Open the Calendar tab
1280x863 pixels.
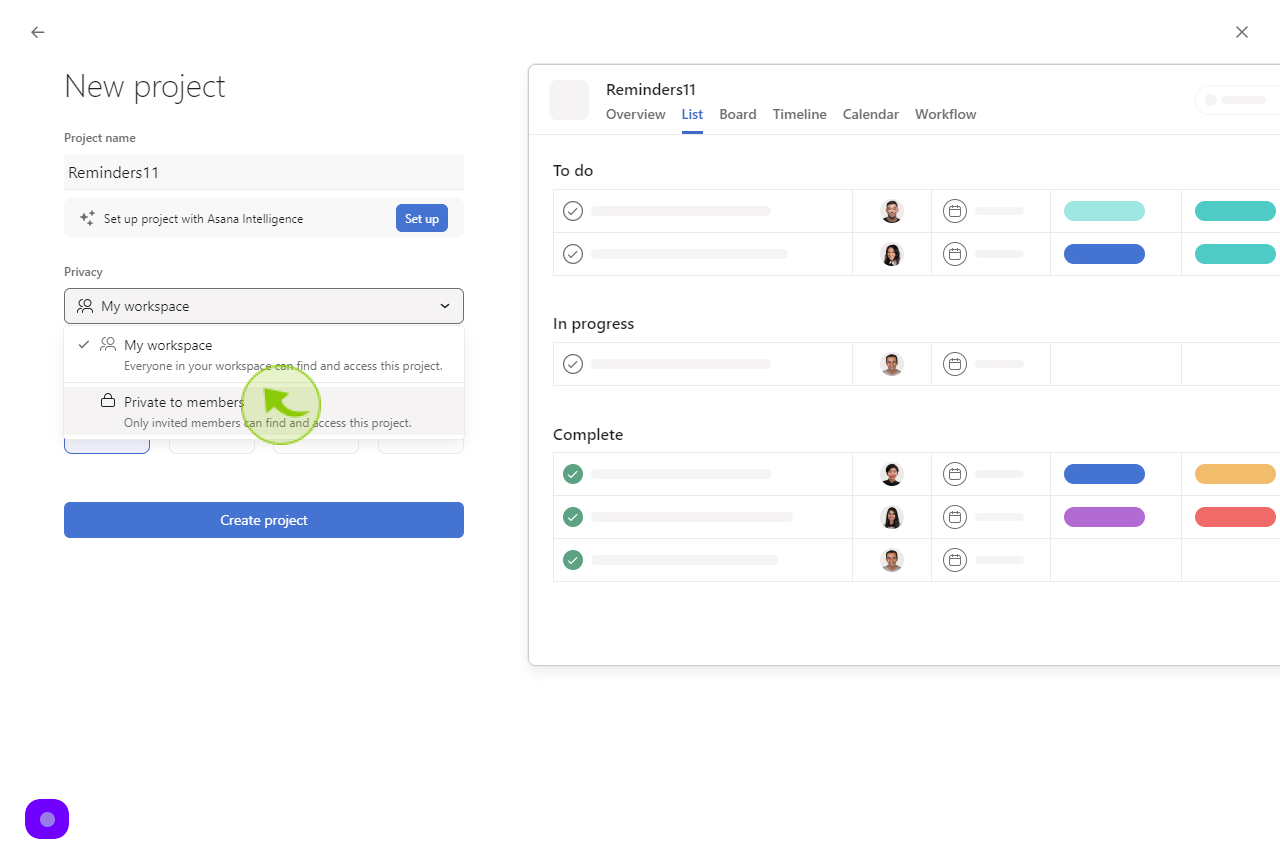pos(871,114)
